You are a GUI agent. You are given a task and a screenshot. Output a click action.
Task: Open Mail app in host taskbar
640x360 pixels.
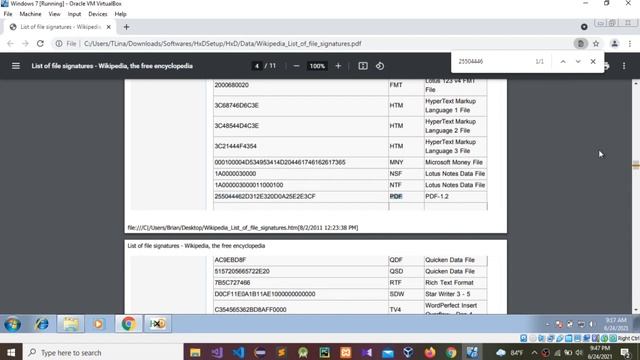387,352
